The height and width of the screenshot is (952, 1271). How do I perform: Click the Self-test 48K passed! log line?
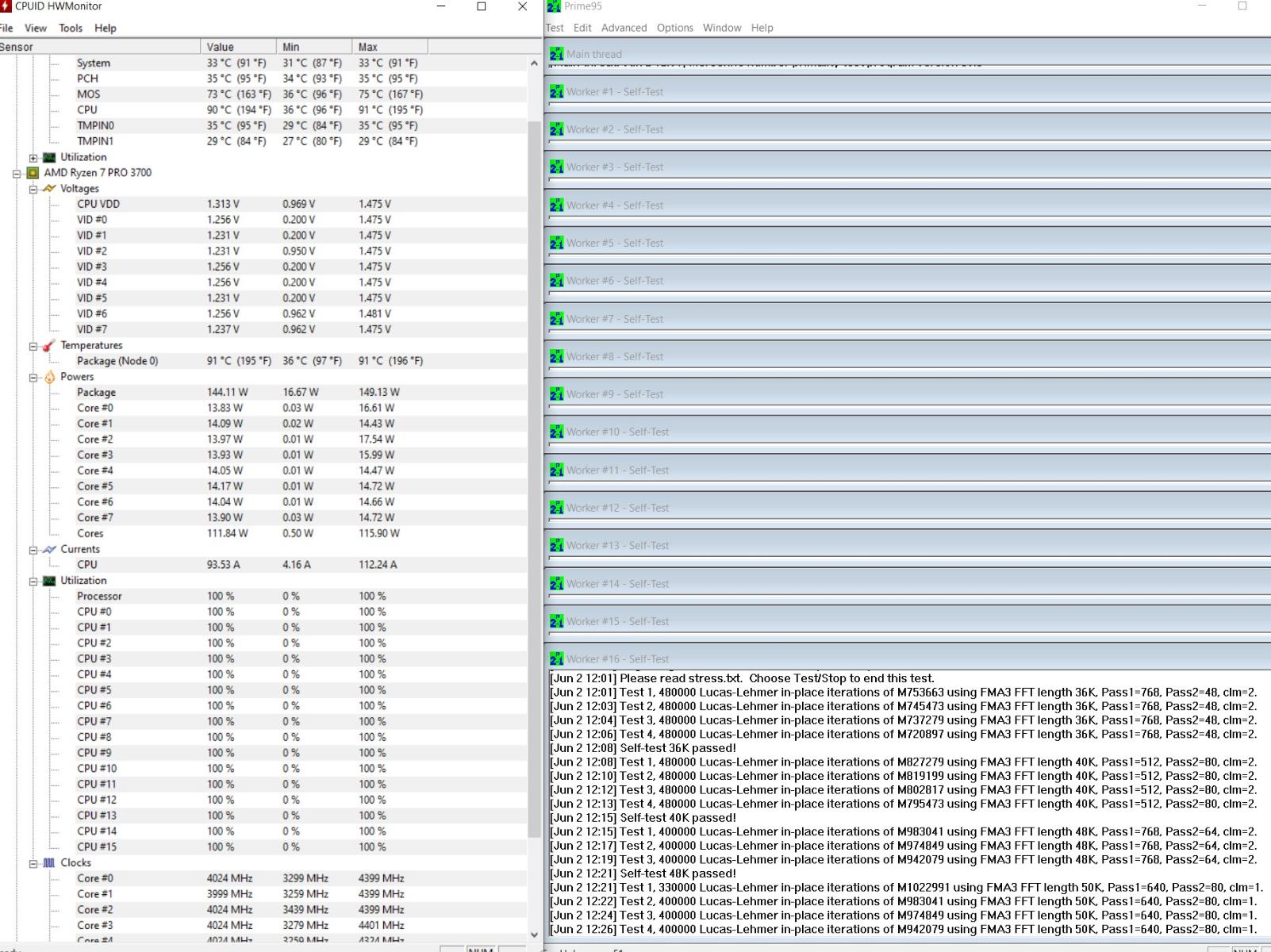[x=643, y=873]
